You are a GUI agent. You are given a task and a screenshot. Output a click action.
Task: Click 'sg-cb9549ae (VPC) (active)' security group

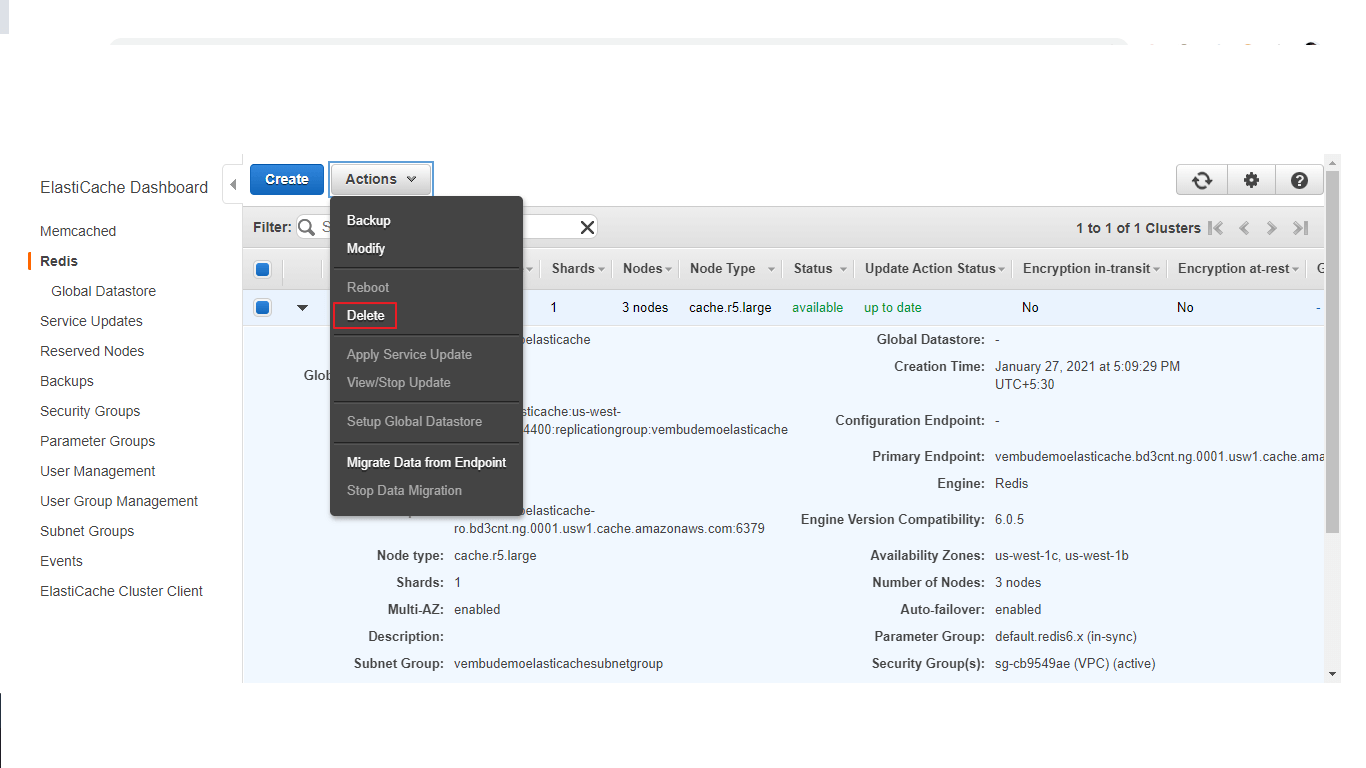click(1075, 663)
